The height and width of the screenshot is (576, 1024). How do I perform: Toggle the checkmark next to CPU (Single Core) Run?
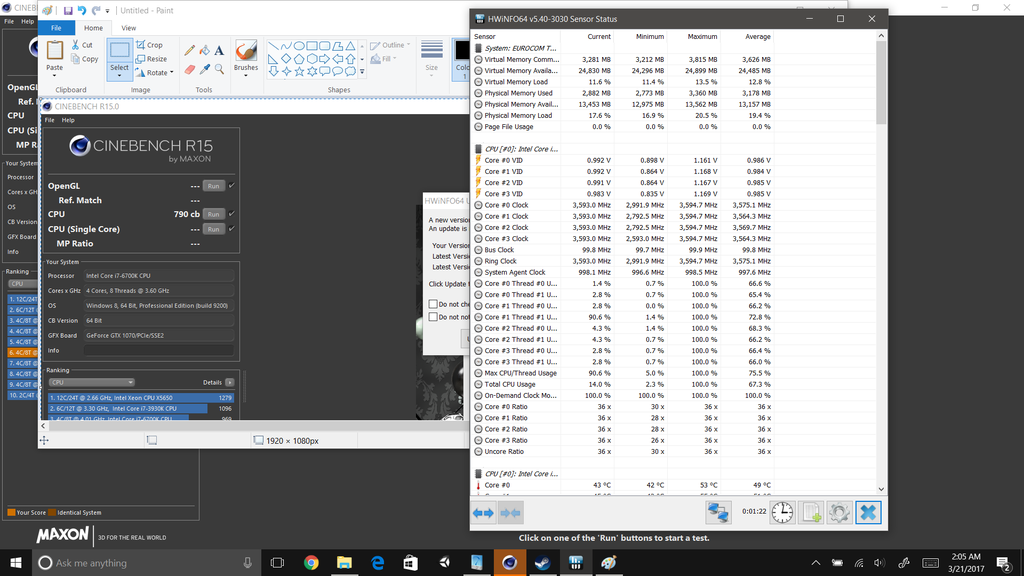(232, 229)
